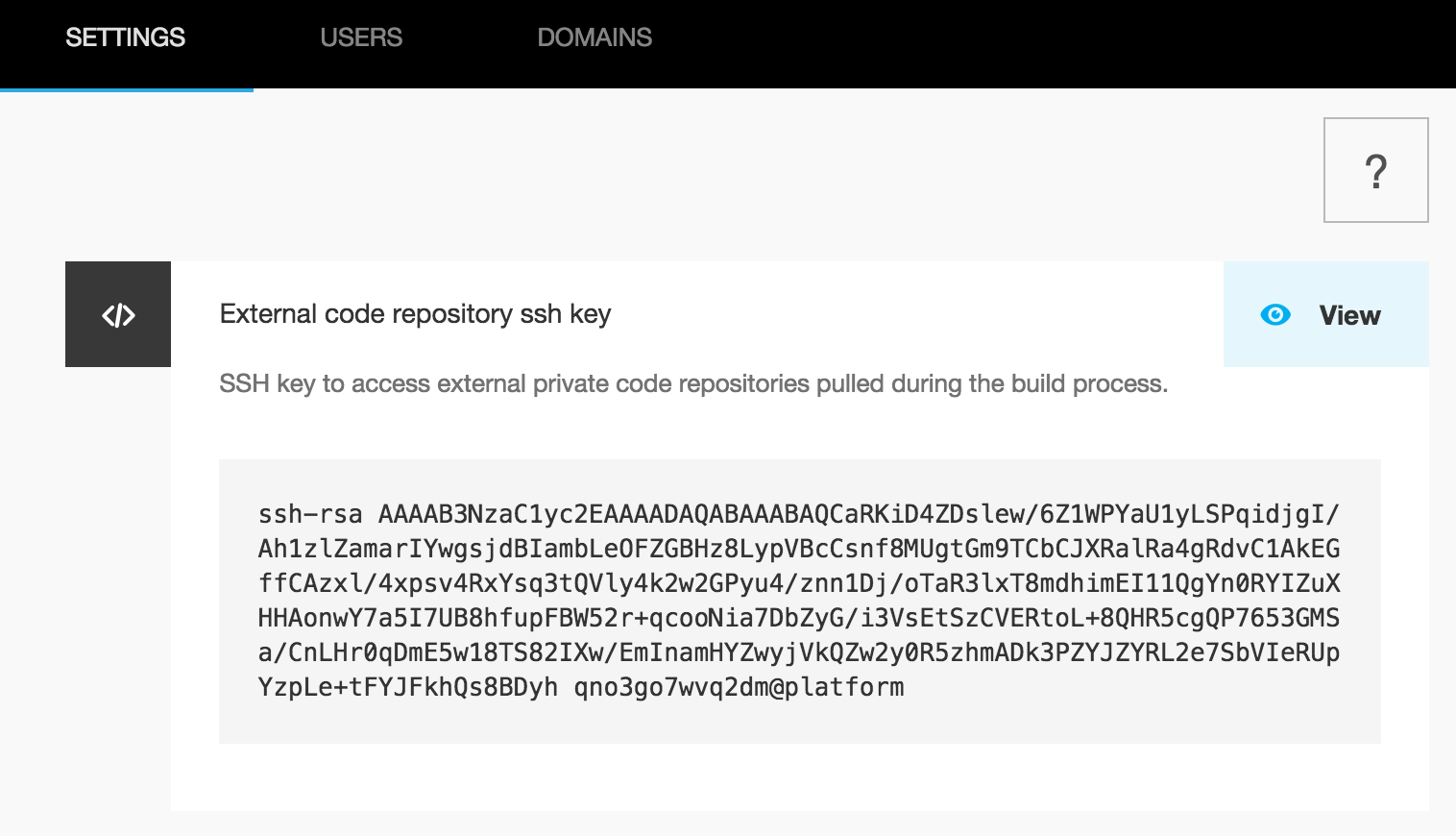
Task: Open the DOMAINS tab
Action: [595, 38]
